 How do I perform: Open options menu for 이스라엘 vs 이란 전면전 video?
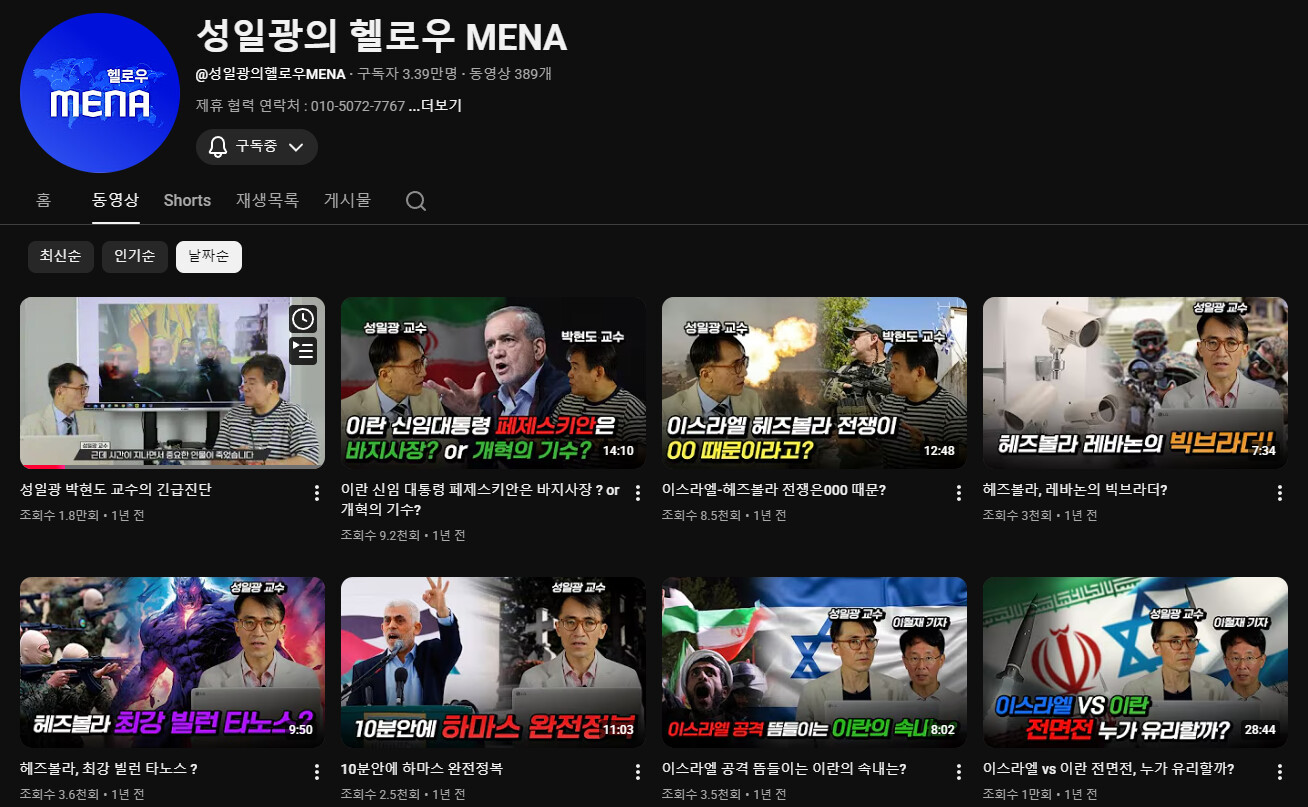point(1280,772)
